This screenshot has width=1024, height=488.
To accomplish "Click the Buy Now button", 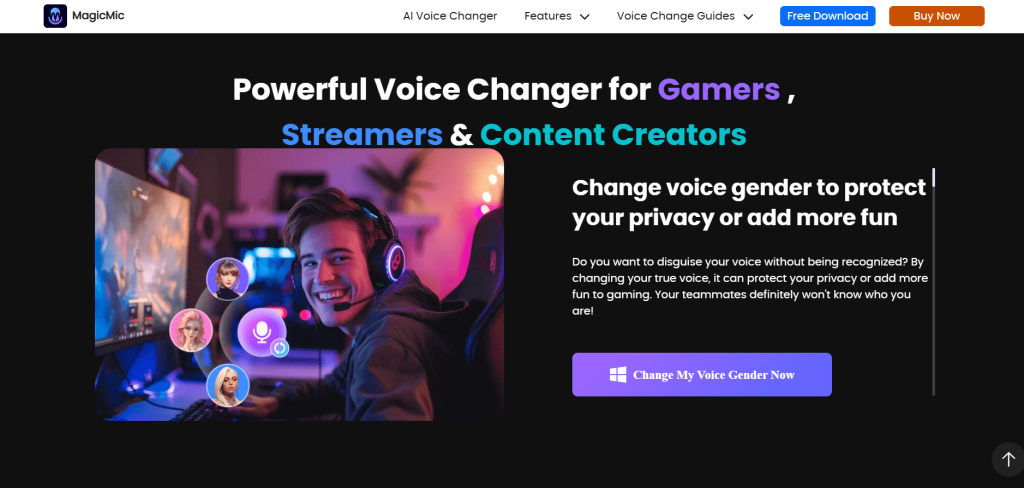I will click(936, 16).
